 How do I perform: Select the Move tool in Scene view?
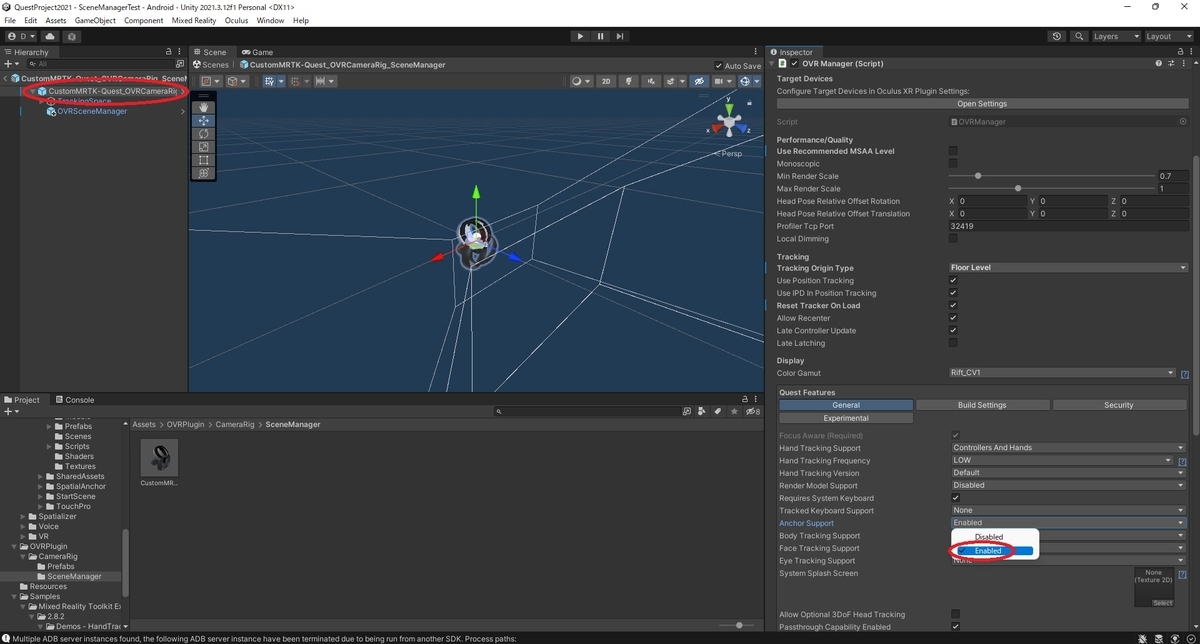tap(203, 120)
